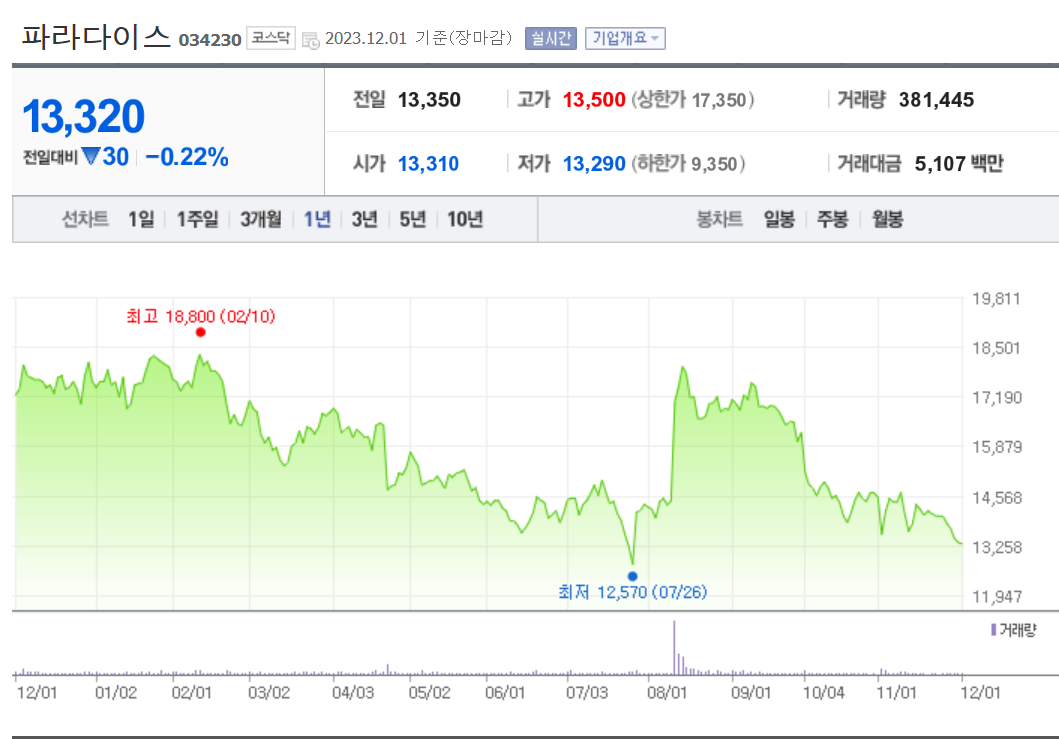Screen dimensions: 1059x739
Task: Click the low price 13,290
Action: click(594, 163)
